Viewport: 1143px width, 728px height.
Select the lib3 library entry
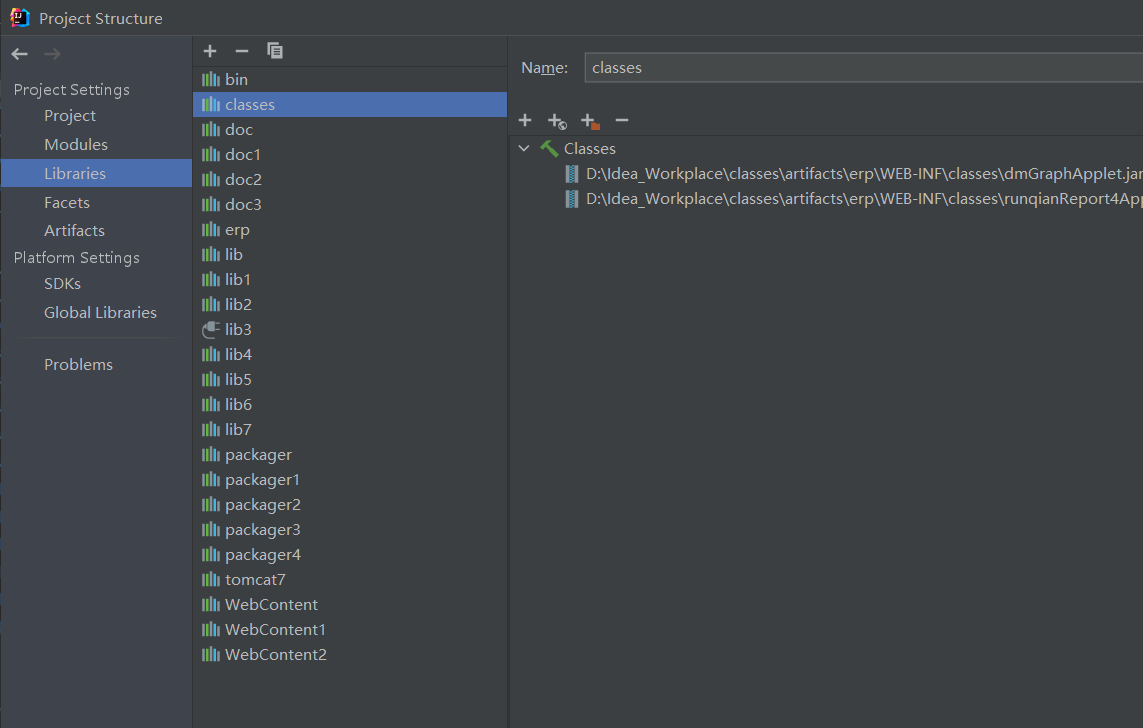238,330
